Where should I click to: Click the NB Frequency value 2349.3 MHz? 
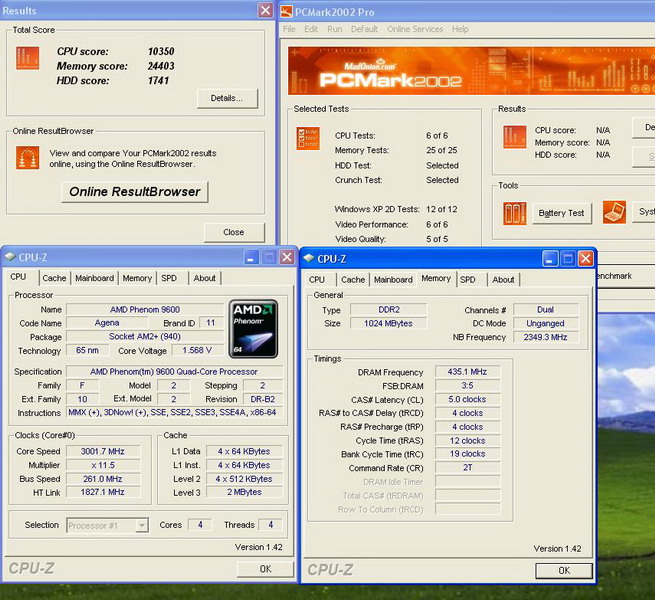[x=546, y=337]
